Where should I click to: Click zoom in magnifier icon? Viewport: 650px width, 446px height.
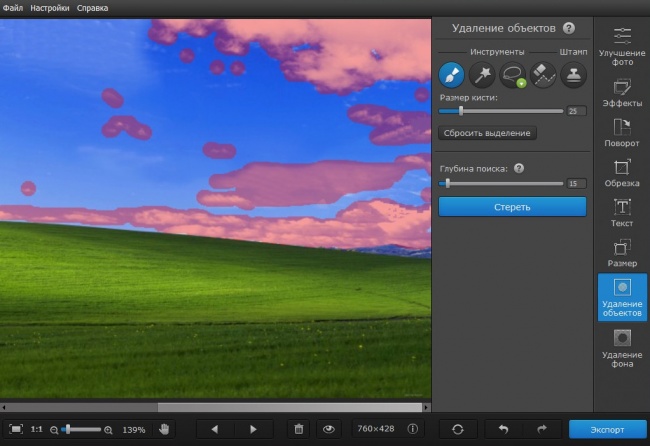tap(108, 430)
